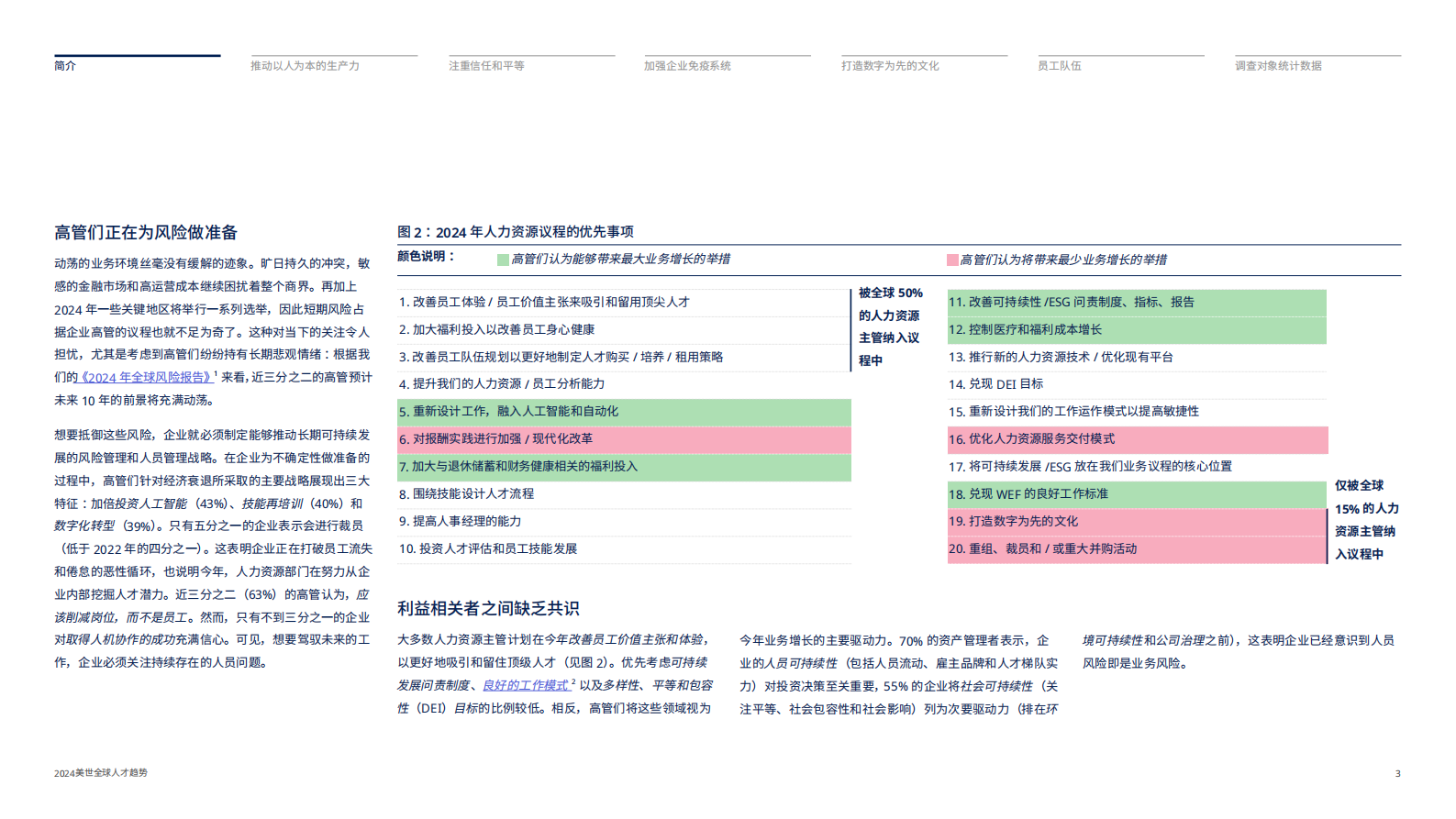Go to the 注重信任和平等 tab

[x=486, y=66]
